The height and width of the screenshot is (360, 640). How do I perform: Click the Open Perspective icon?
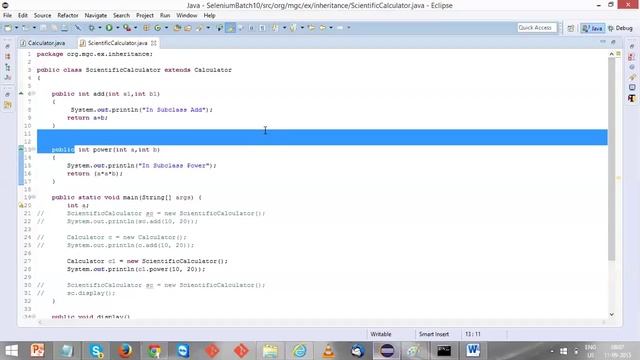(x=571, y=28)
